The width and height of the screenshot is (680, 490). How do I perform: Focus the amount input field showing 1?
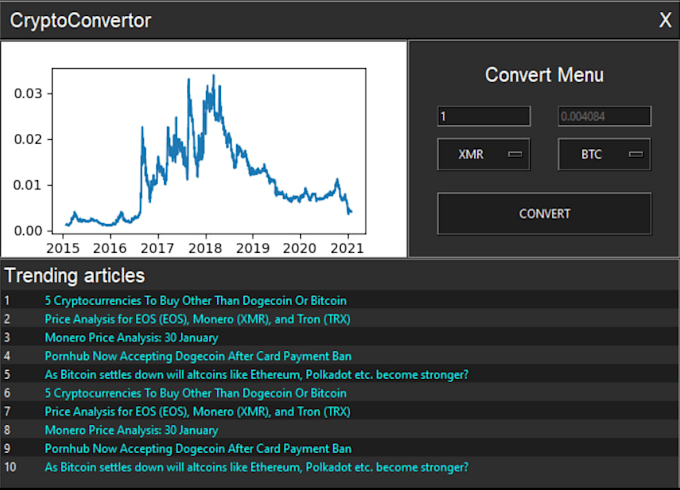(x=484, y=116)
